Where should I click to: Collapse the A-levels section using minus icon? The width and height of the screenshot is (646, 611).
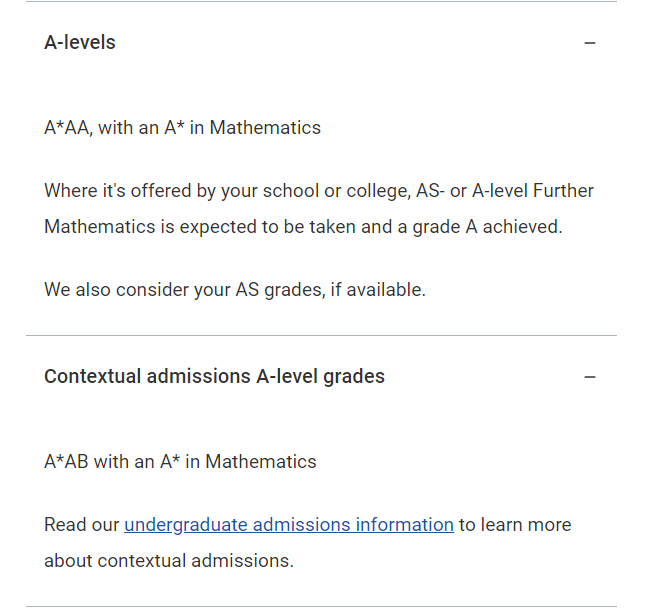(590, 43)
